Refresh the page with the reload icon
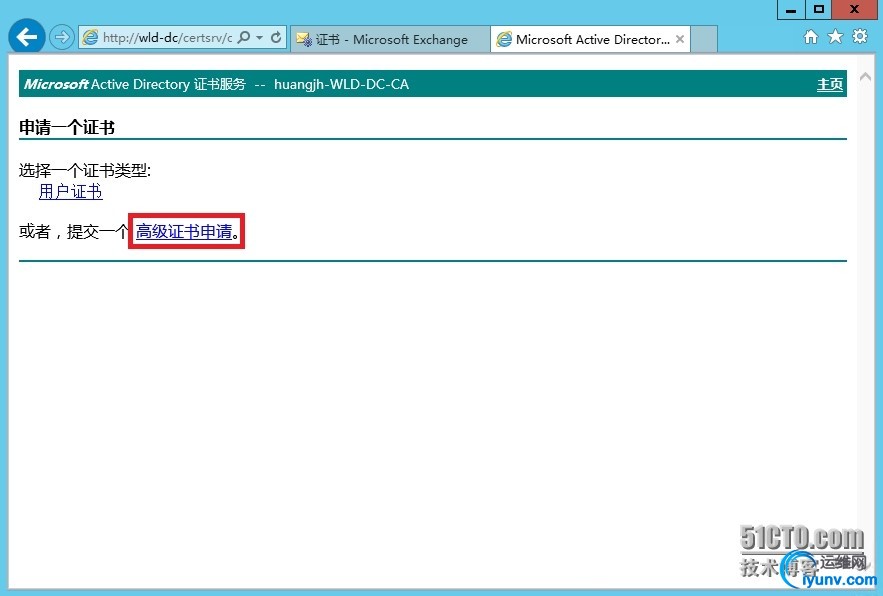 (276, 38)
